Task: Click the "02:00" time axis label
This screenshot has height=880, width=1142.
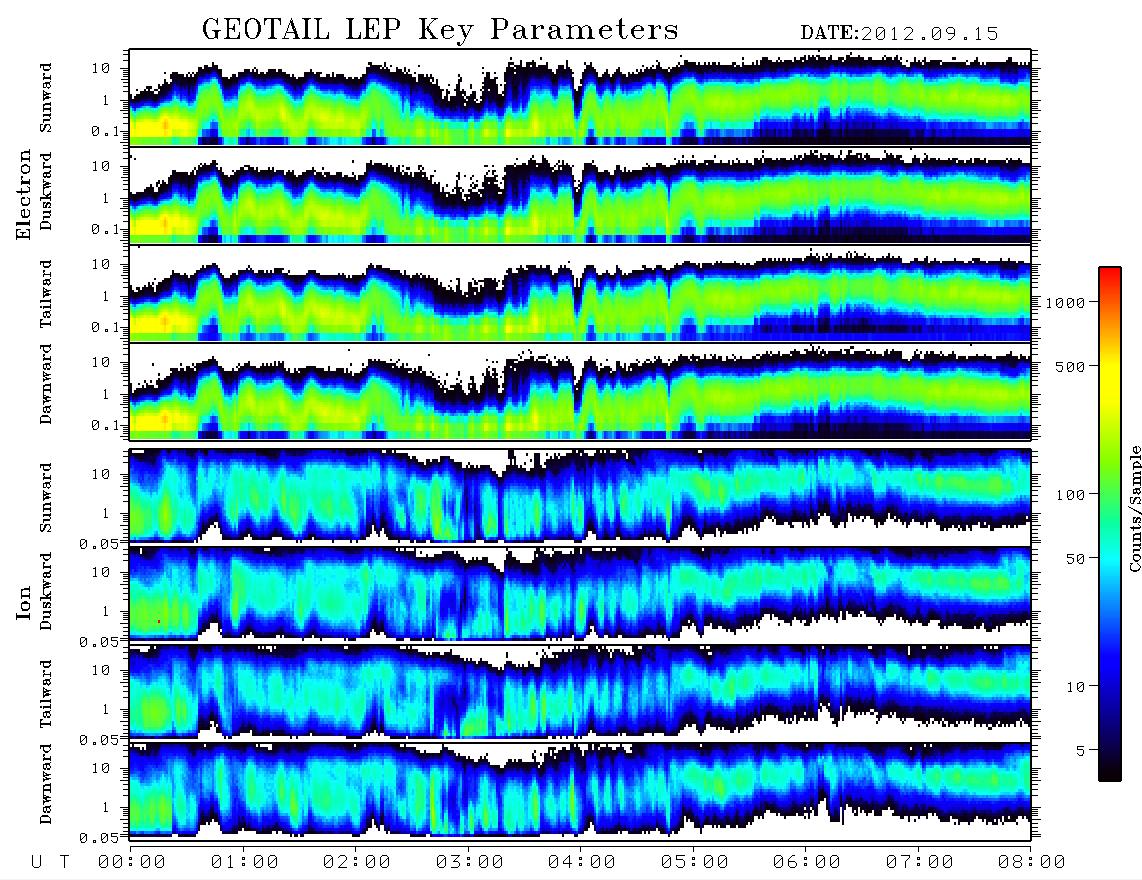Action: (x=357, y=863)
